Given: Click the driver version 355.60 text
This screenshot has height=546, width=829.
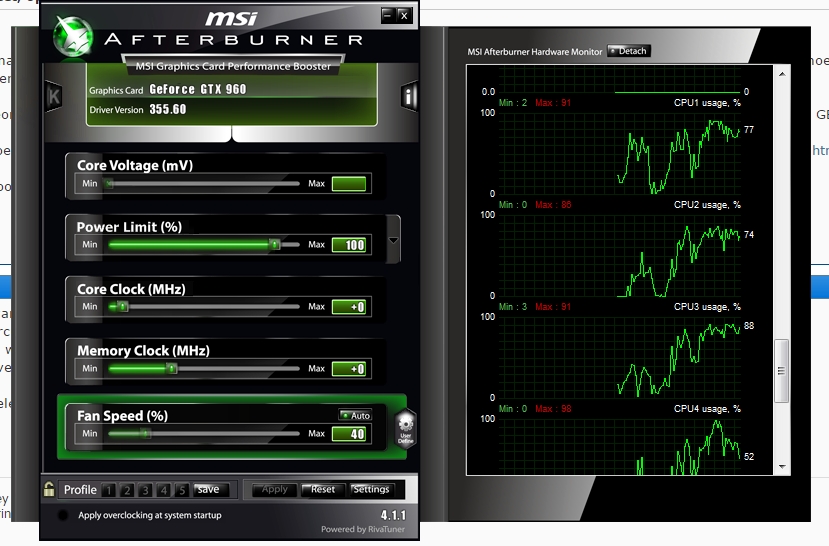Looking at the screenshot, I should pyautogui.click(x=168, y=109).
